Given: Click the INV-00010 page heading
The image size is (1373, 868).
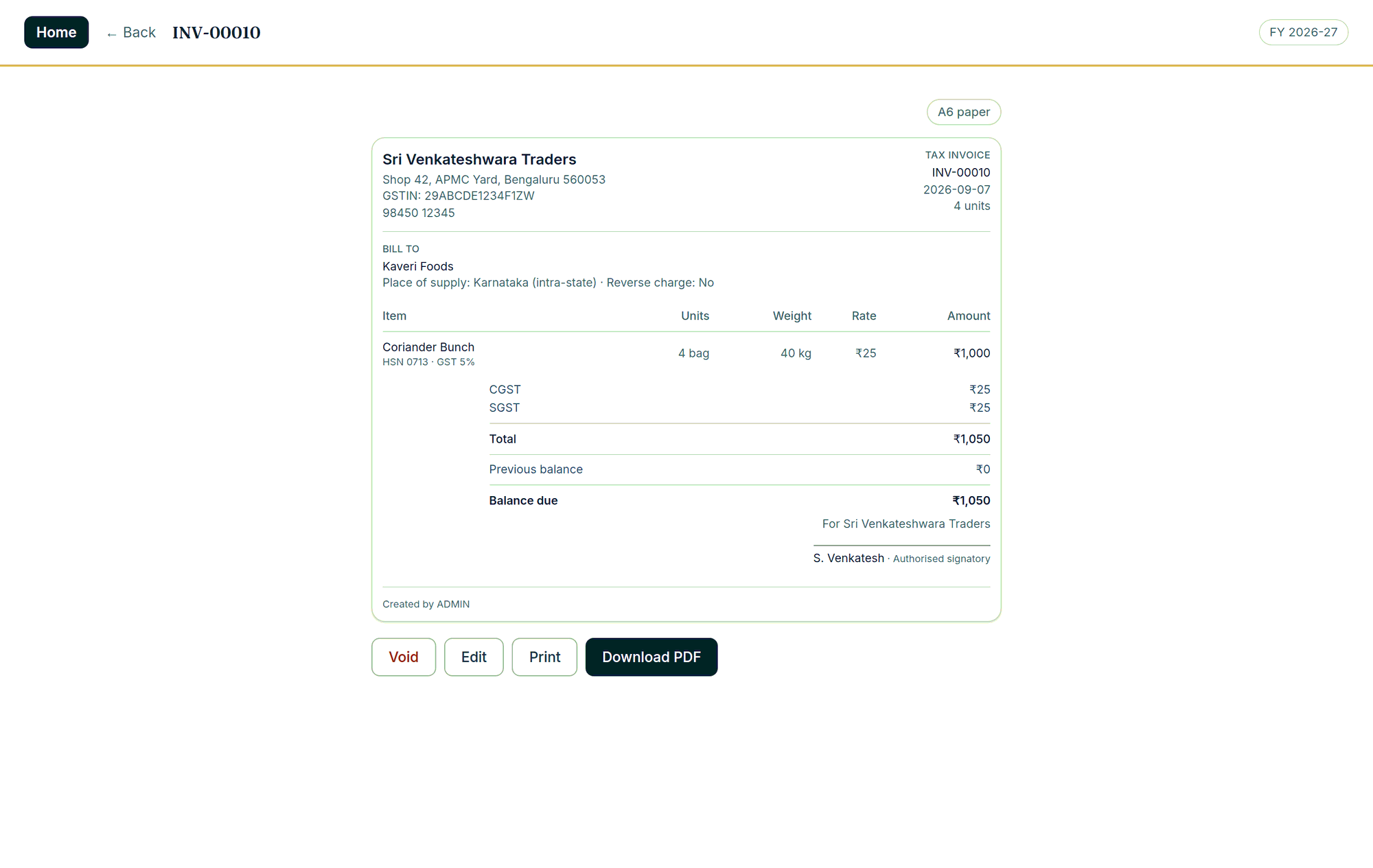Looking at the screenshot, I should click(x=216, y=32).
